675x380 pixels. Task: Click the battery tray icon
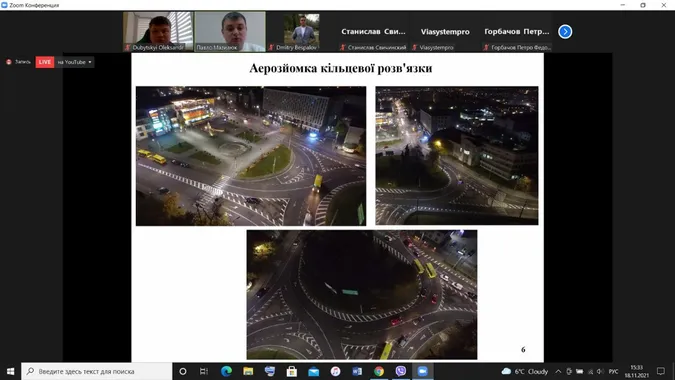click(579, 371)
